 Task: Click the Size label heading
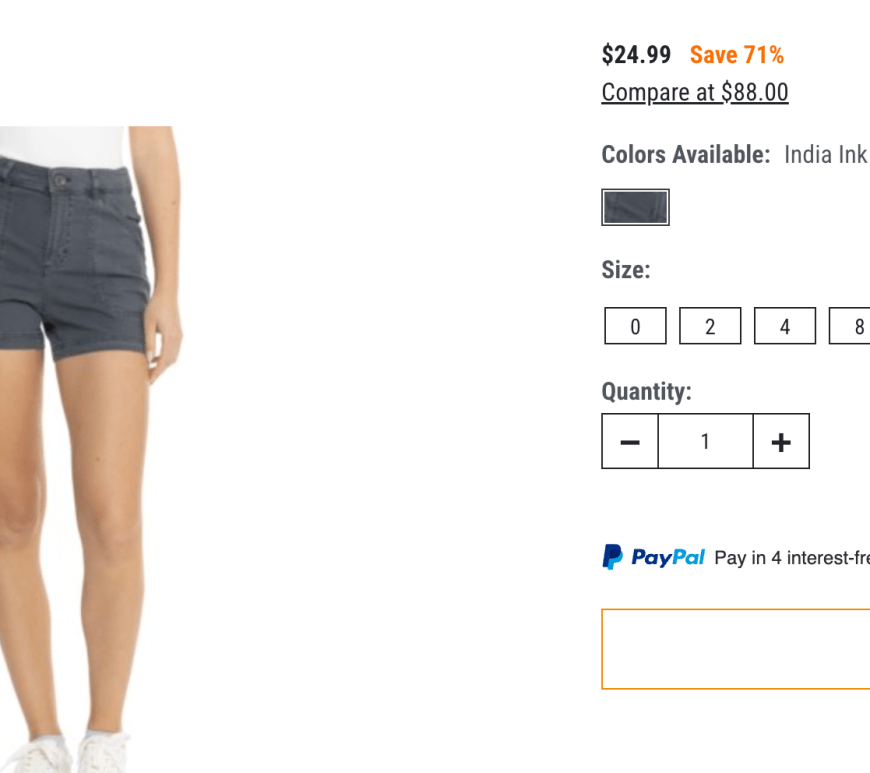pos(626,270)
